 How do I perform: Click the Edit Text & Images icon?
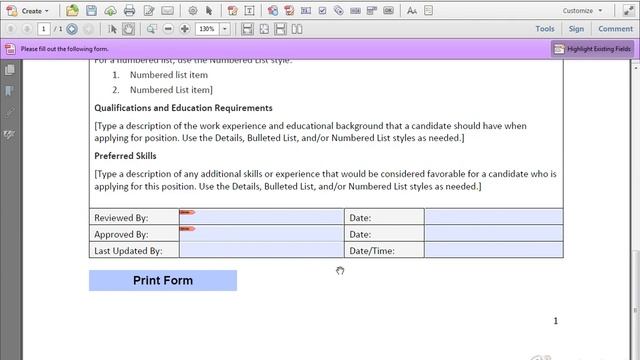(233, 11)
